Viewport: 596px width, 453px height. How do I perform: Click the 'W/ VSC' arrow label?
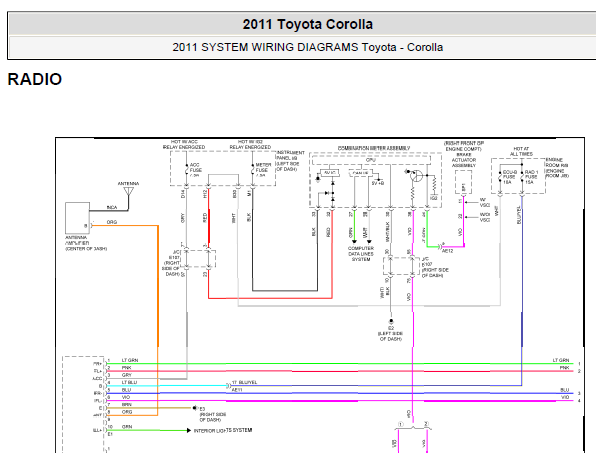484,202
